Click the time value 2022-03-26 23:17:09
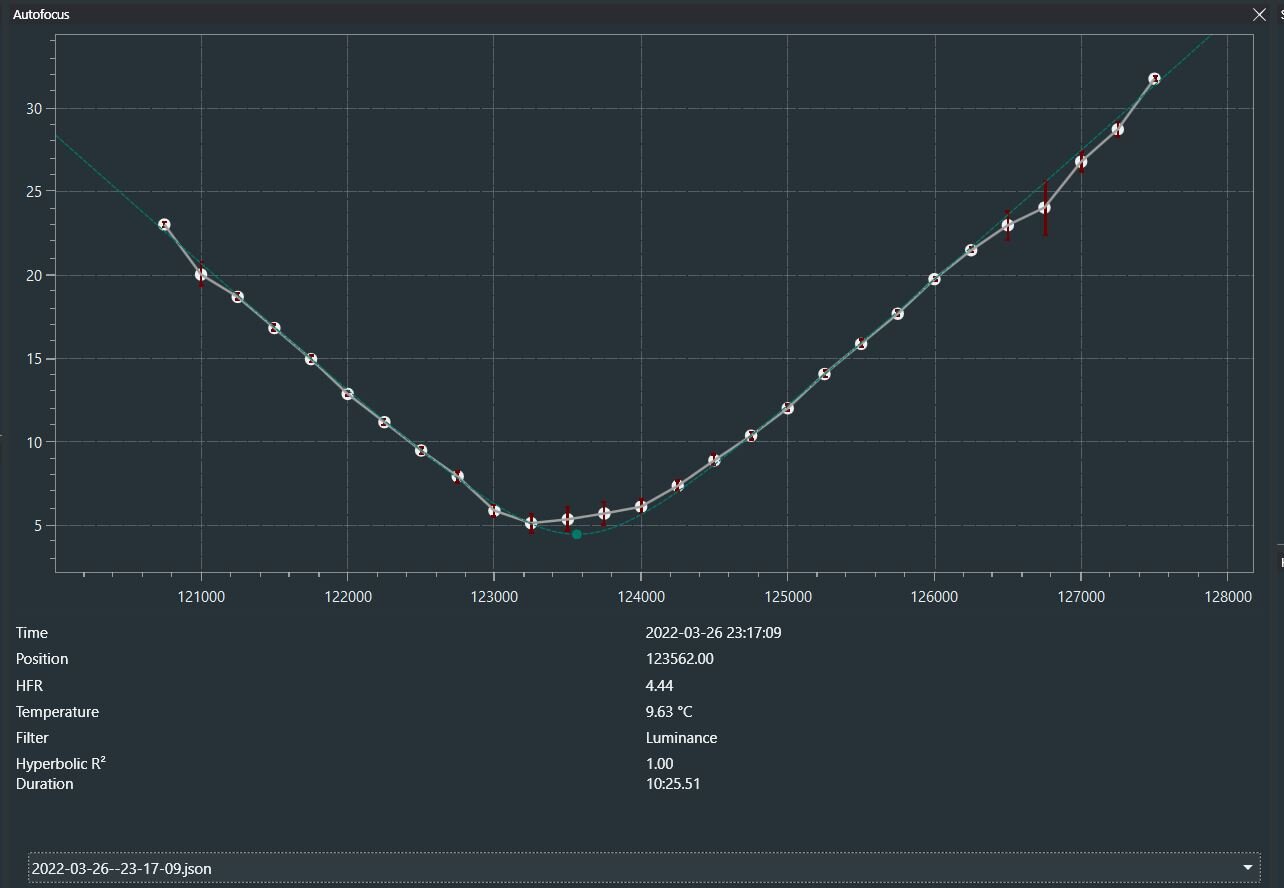Image resolution: width=1284 pixels, height=888 pixels. coord(713,633)
